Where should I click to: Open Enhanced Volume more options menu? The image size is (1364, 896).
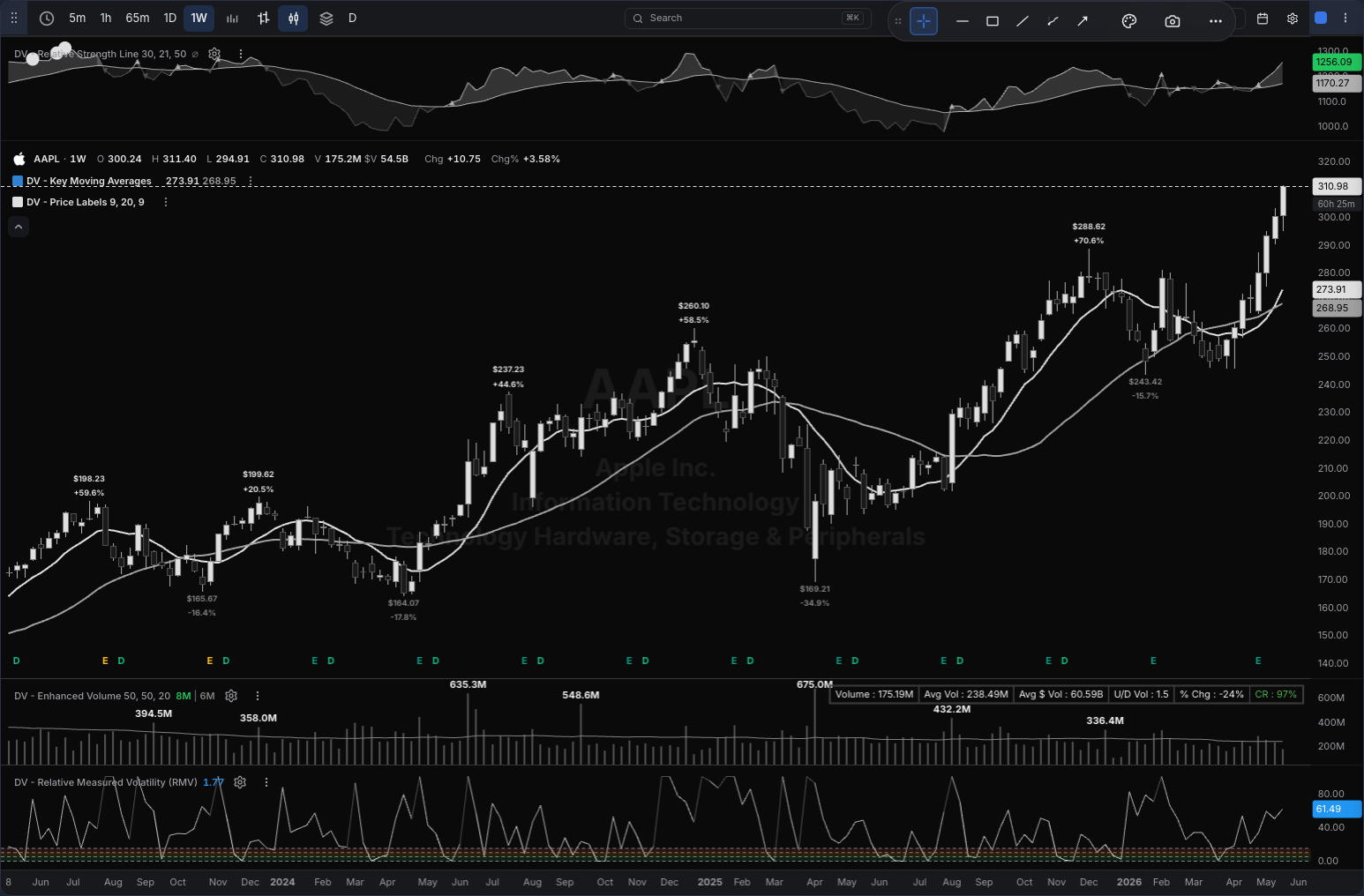(x=258, y=696)
